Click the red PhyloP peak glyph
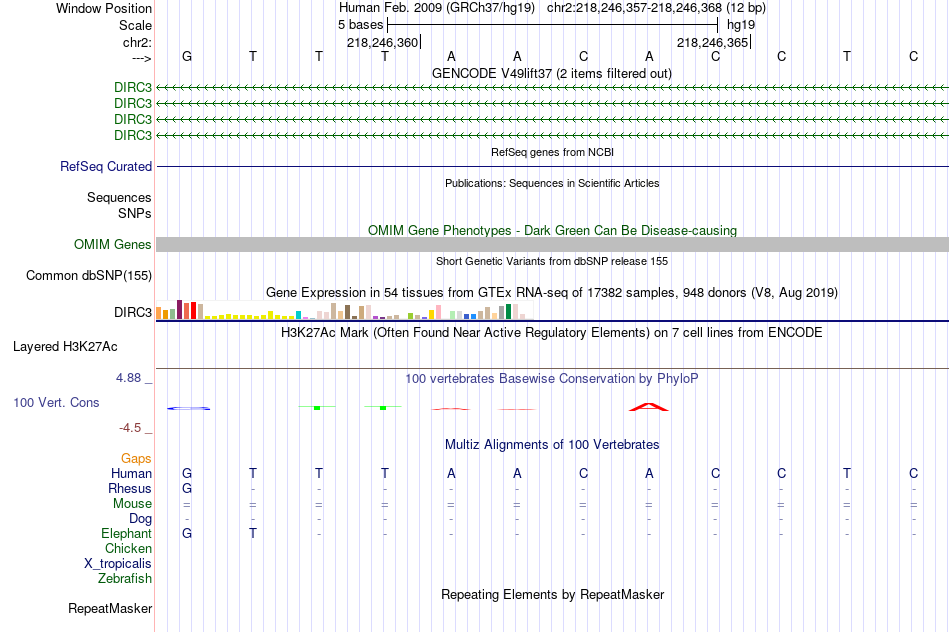Screen dimensions: 950x632 649,407
